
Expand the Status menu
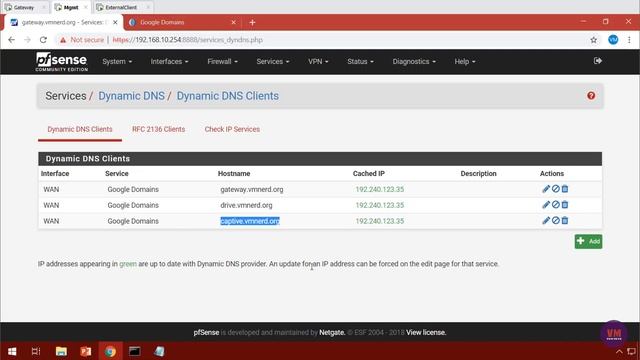pos(360,62)
